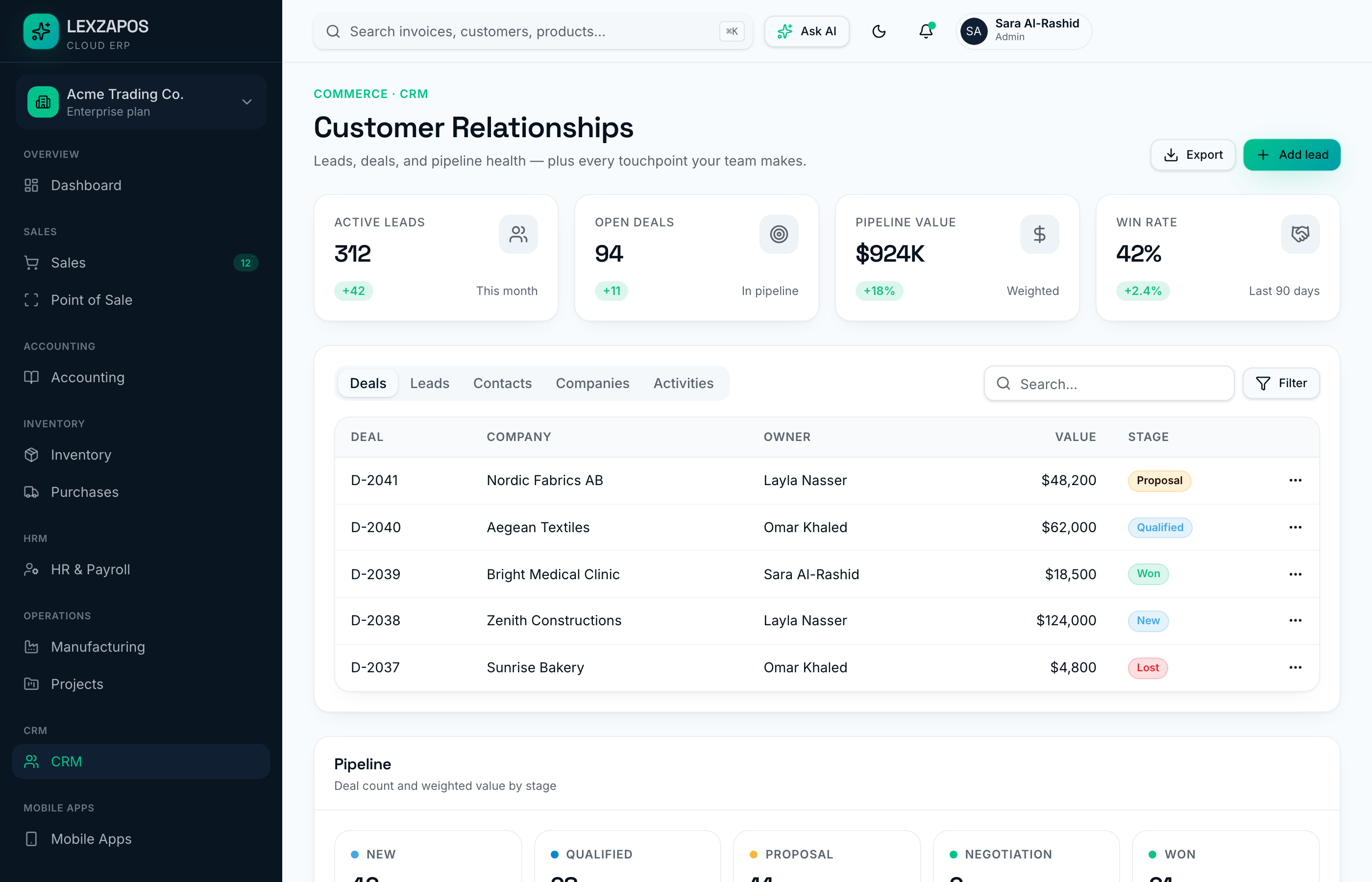Click the SA user avatar

tap(974, 31)
